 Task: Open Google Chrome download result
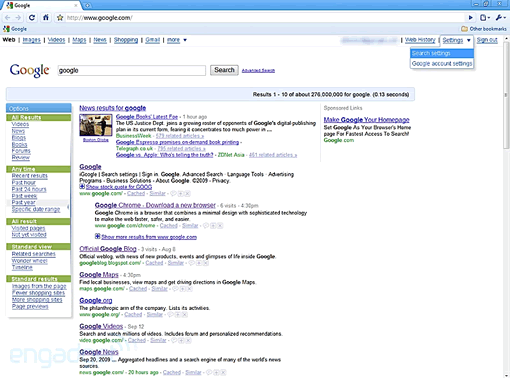tap(155, 205)
